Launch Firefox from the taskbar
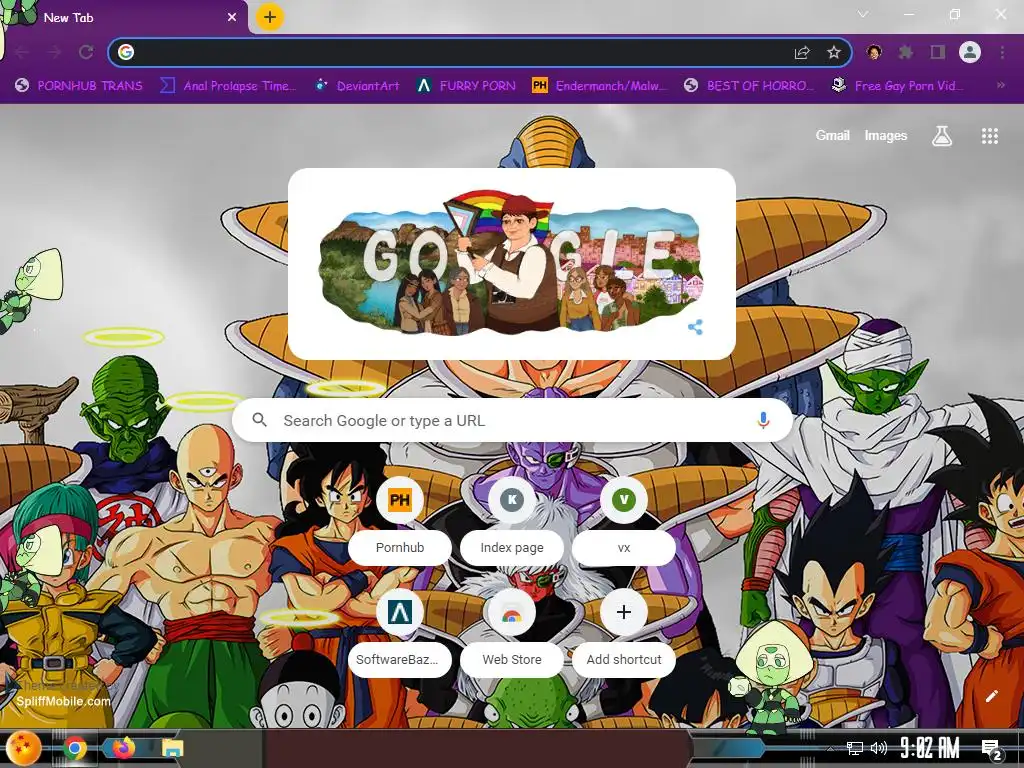This screenshot has height=768, width=1024. click(x=124, y=748)
